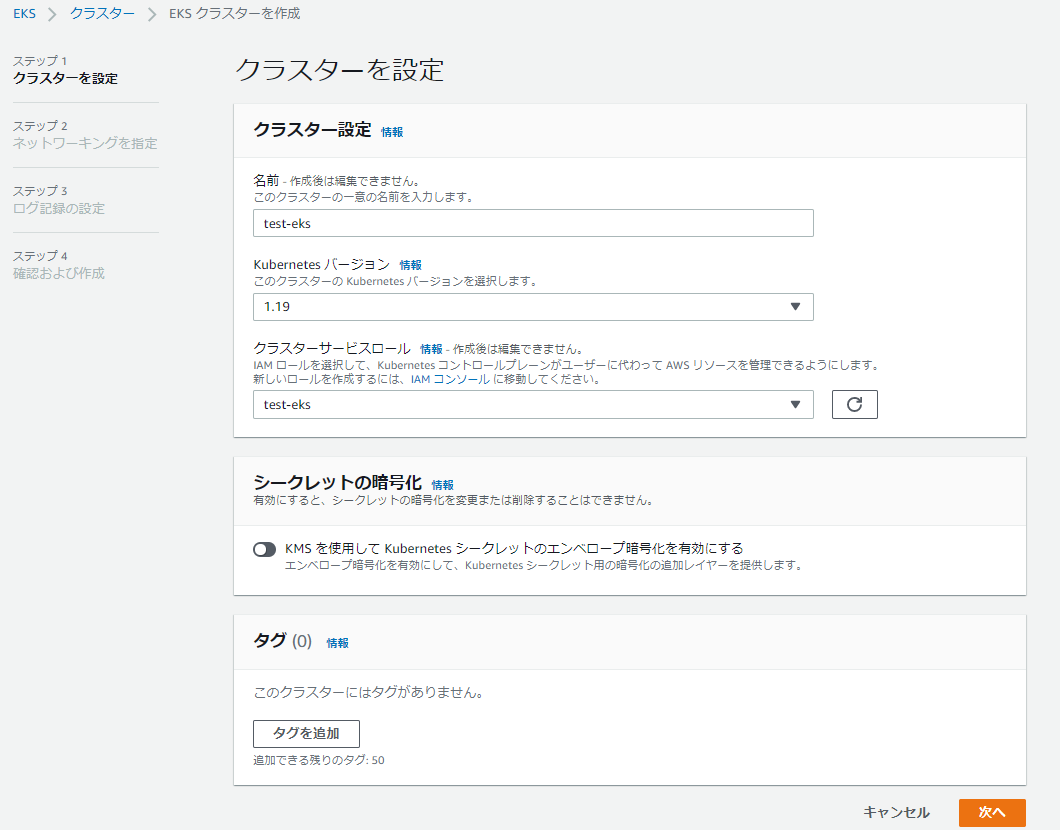Screen dimensions: 1060x830
Task: Click the refresh icon beside the service role dropdown
Action: click(854, 404)
